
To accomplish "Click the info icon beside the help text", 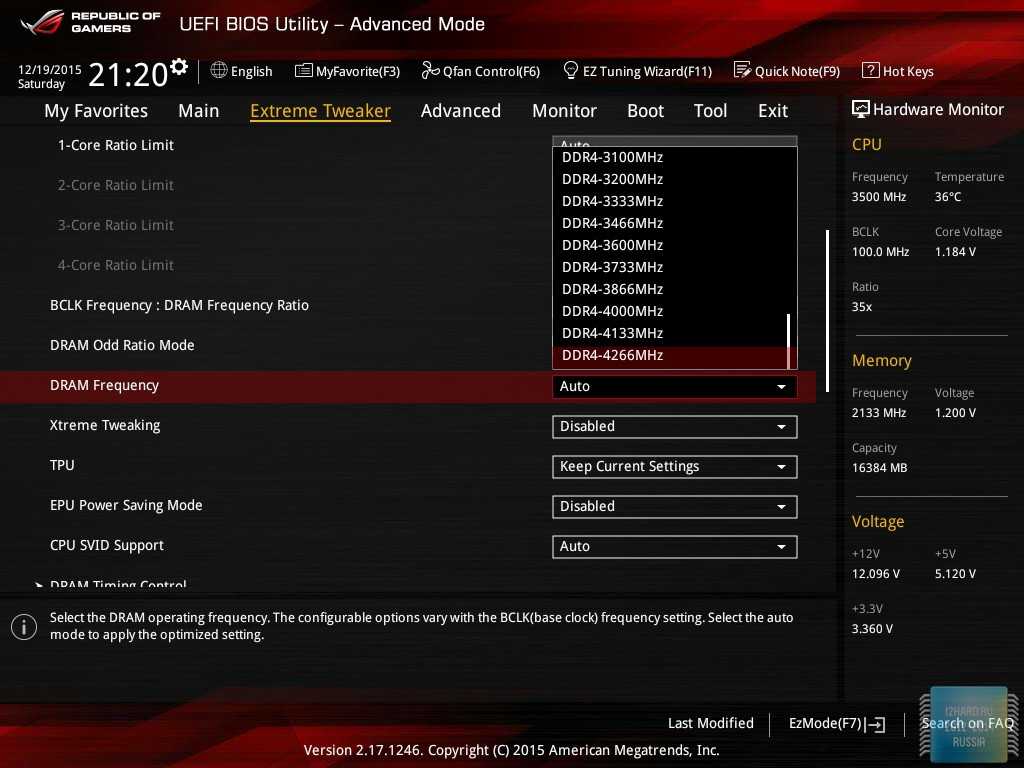I will pyautogui.click(x=24, y=626).
